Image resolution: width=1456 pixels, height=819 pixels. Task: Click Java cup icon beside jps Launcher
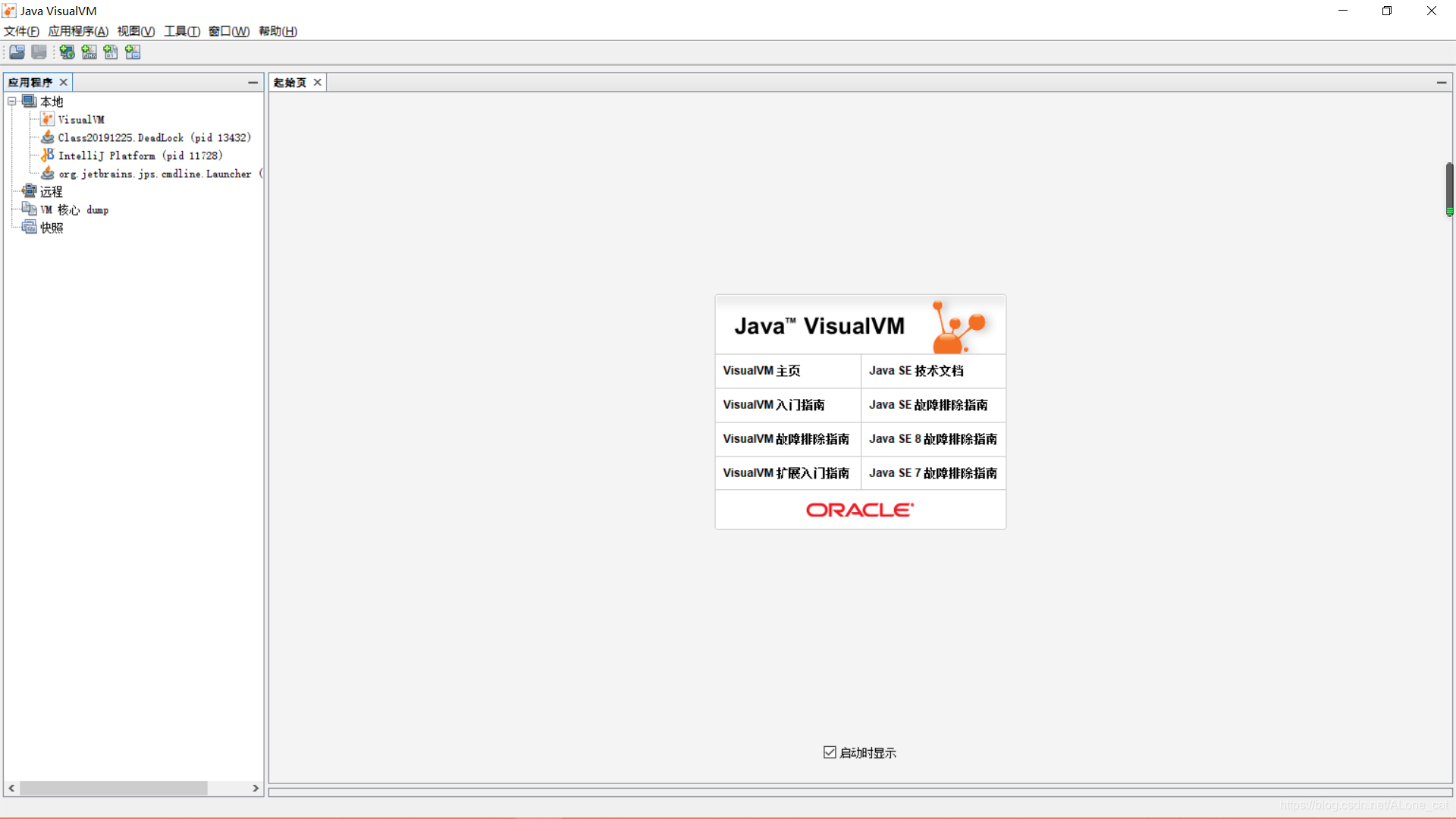tap(48, 173)
